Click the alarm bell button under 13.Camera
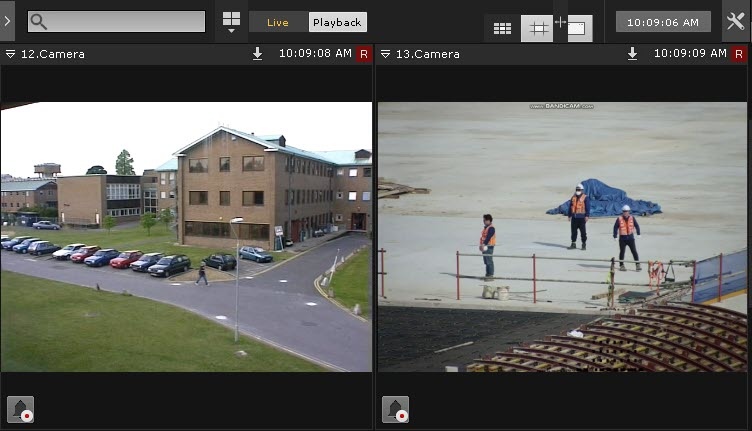This screenshot has height=431, width=752. [396, 409]
